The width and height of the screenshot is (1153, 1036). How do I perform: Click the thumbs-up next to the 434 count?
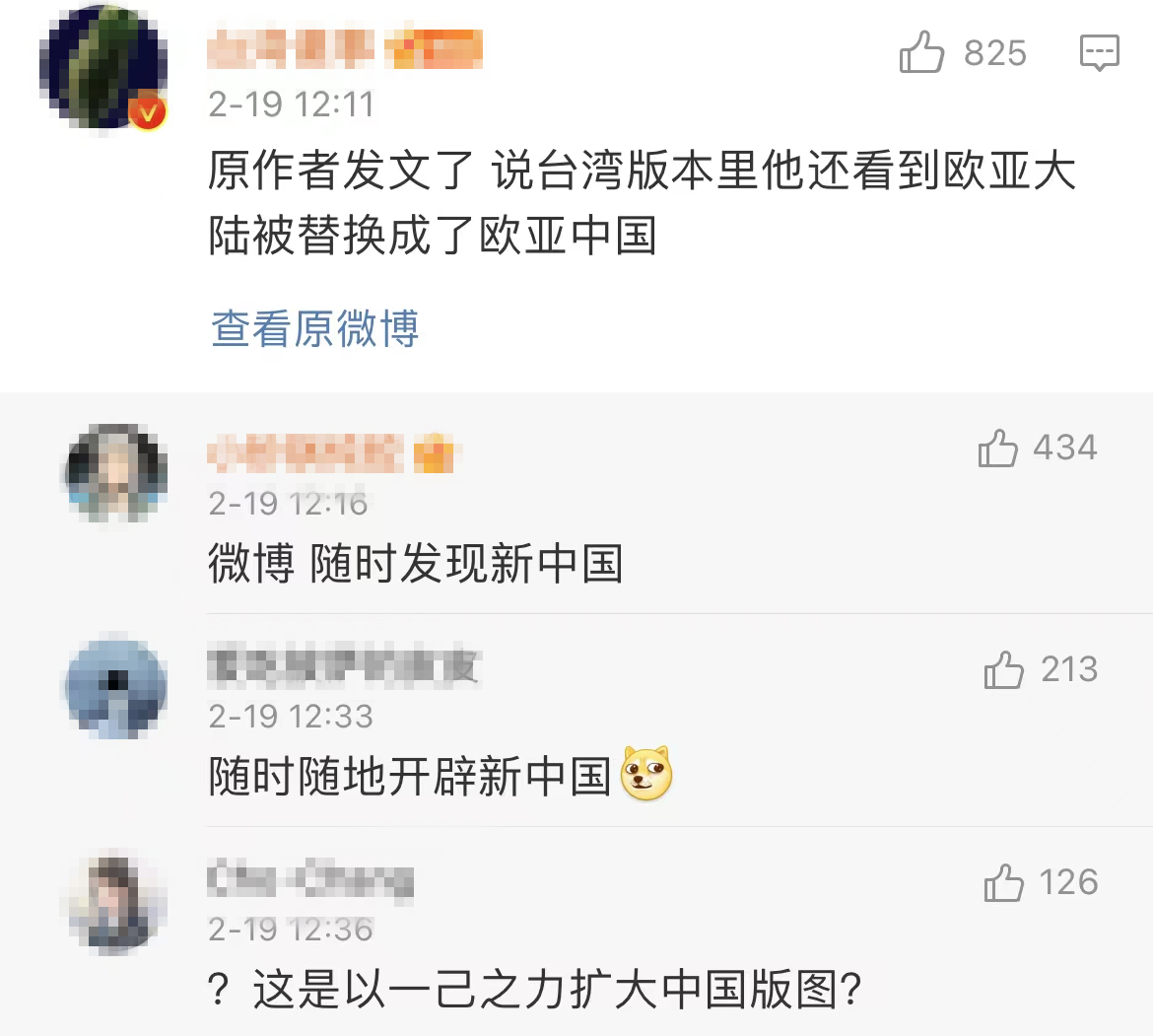(x=999, y=449)
